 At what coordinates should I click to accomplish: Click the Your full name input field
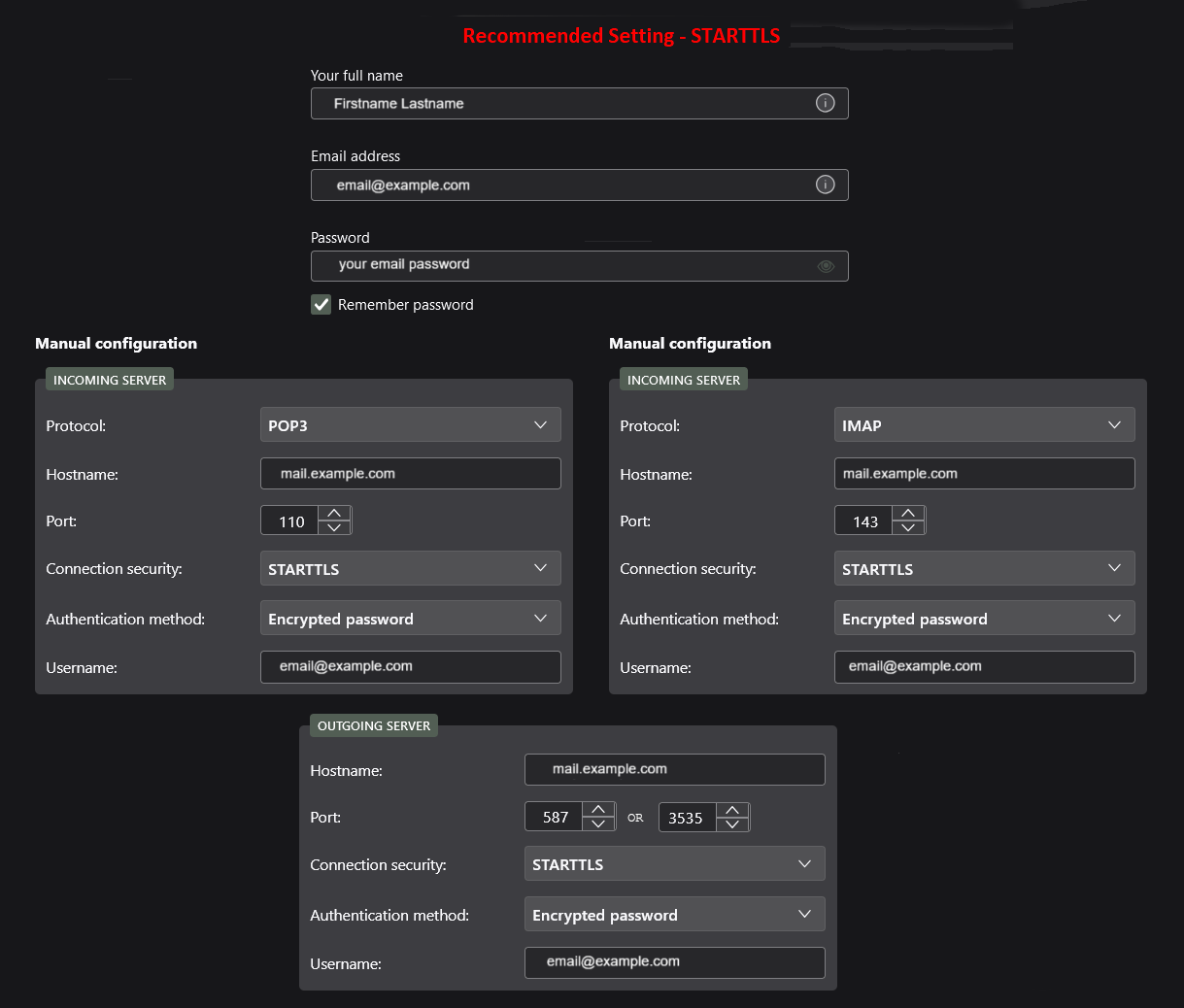pos(563,104)
